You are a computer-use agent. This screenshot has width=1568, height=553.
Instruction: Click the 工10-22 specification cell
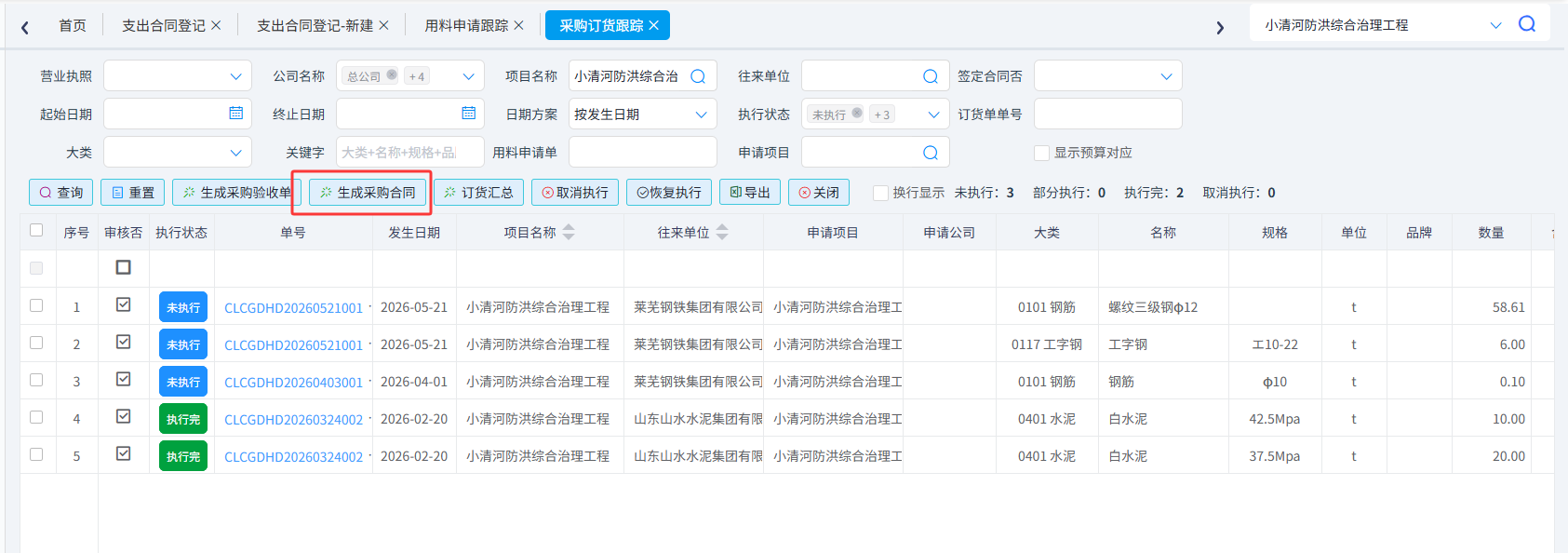coord(1275,344)
